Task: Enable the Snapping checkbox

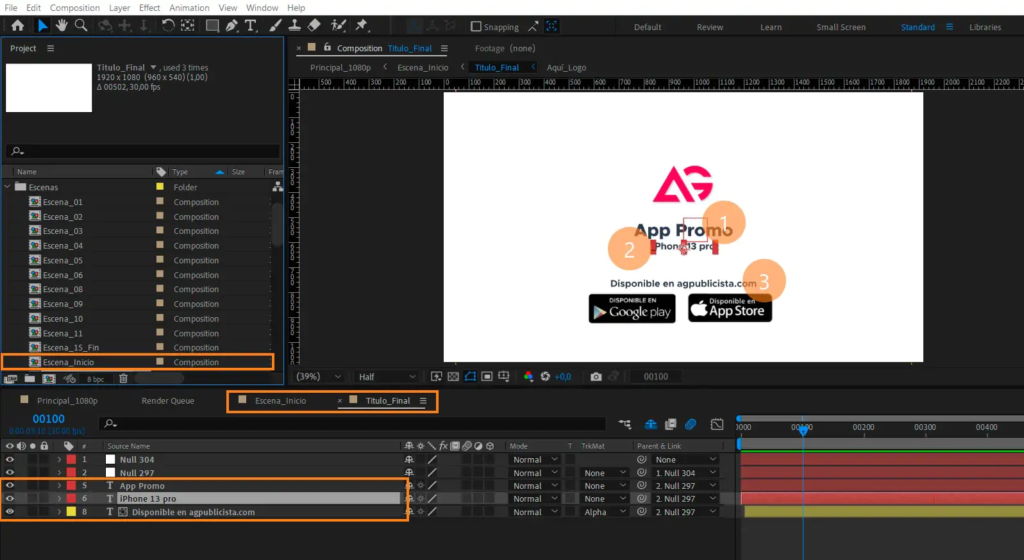Action: click(476, 27)
